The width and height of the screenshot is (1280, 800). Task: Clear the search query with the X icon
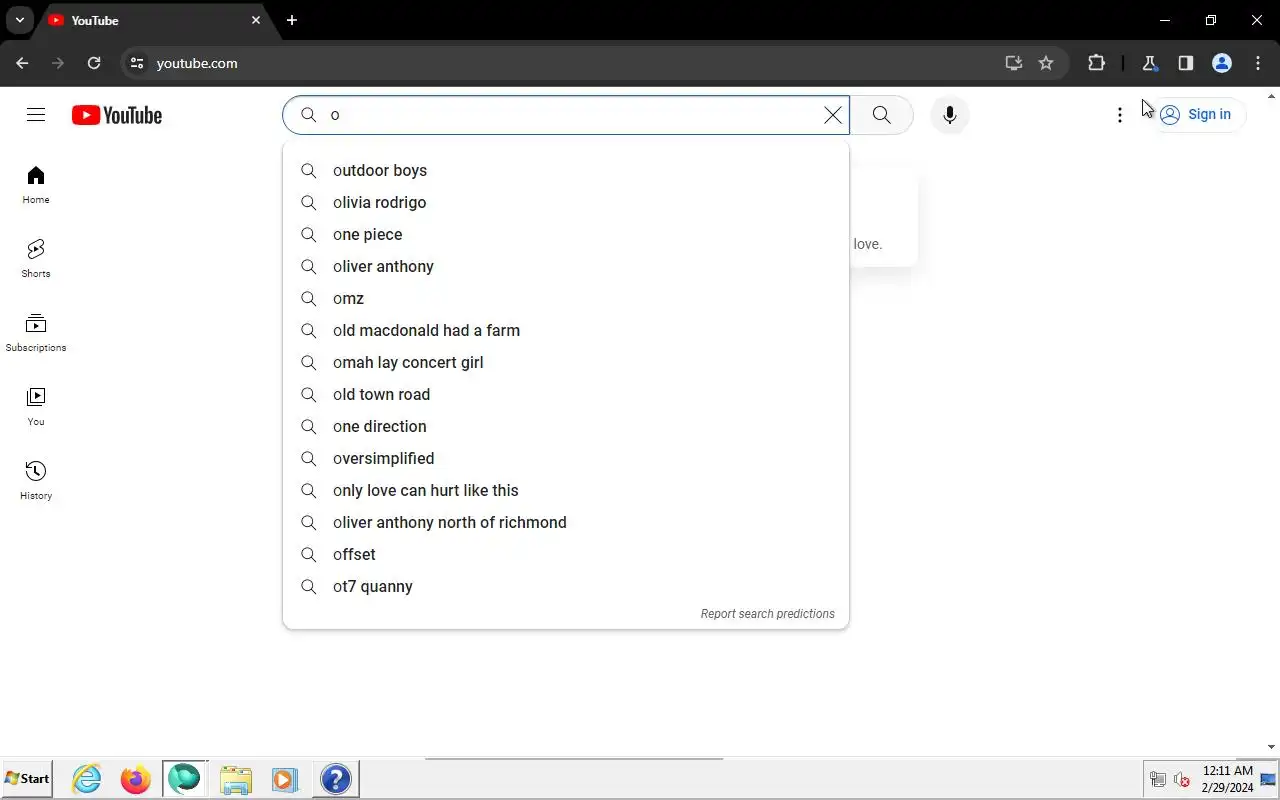pos(832,115)
